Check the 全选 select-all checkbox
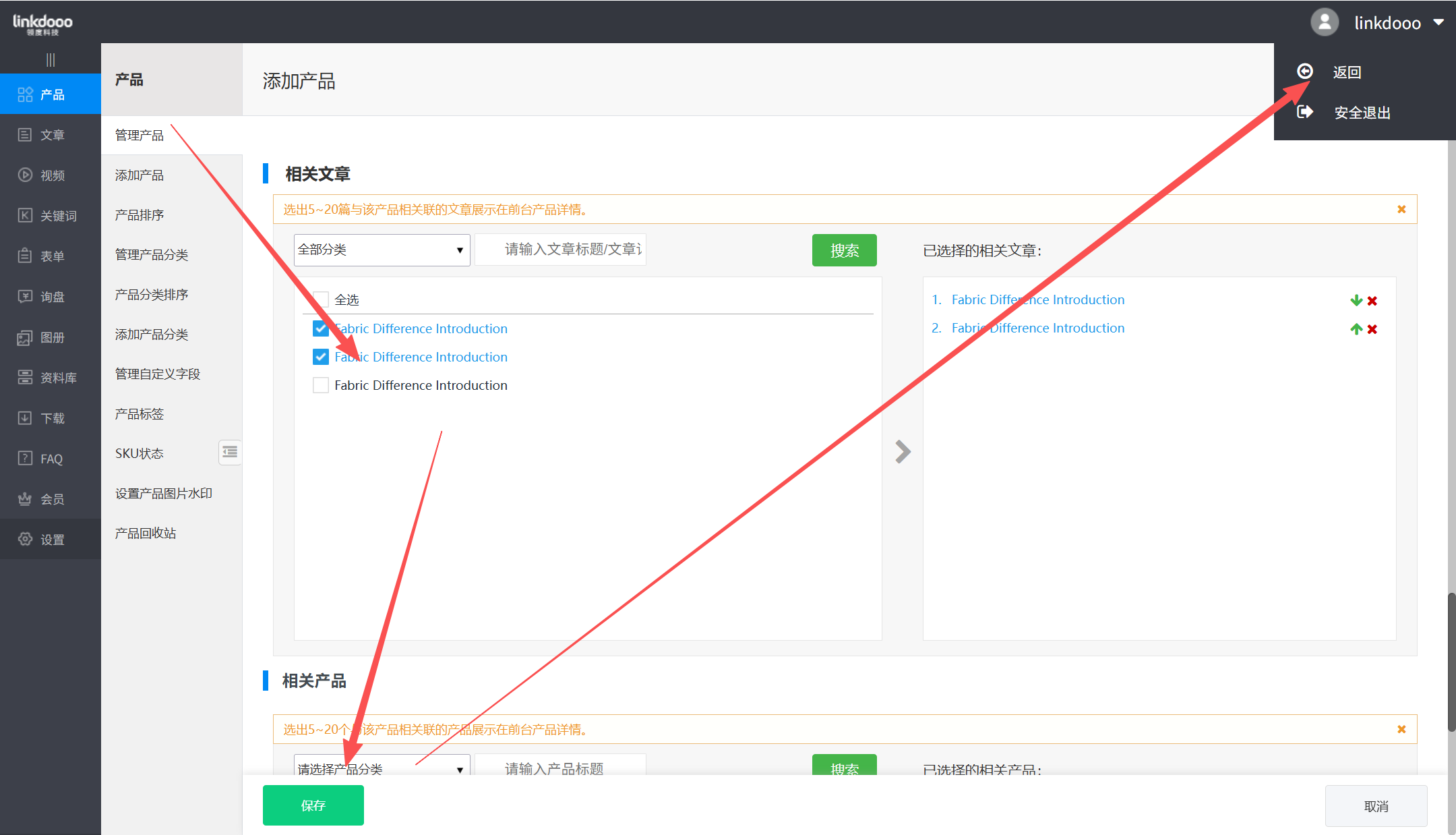The image size is (1456, 835). [x=321, y=299]
